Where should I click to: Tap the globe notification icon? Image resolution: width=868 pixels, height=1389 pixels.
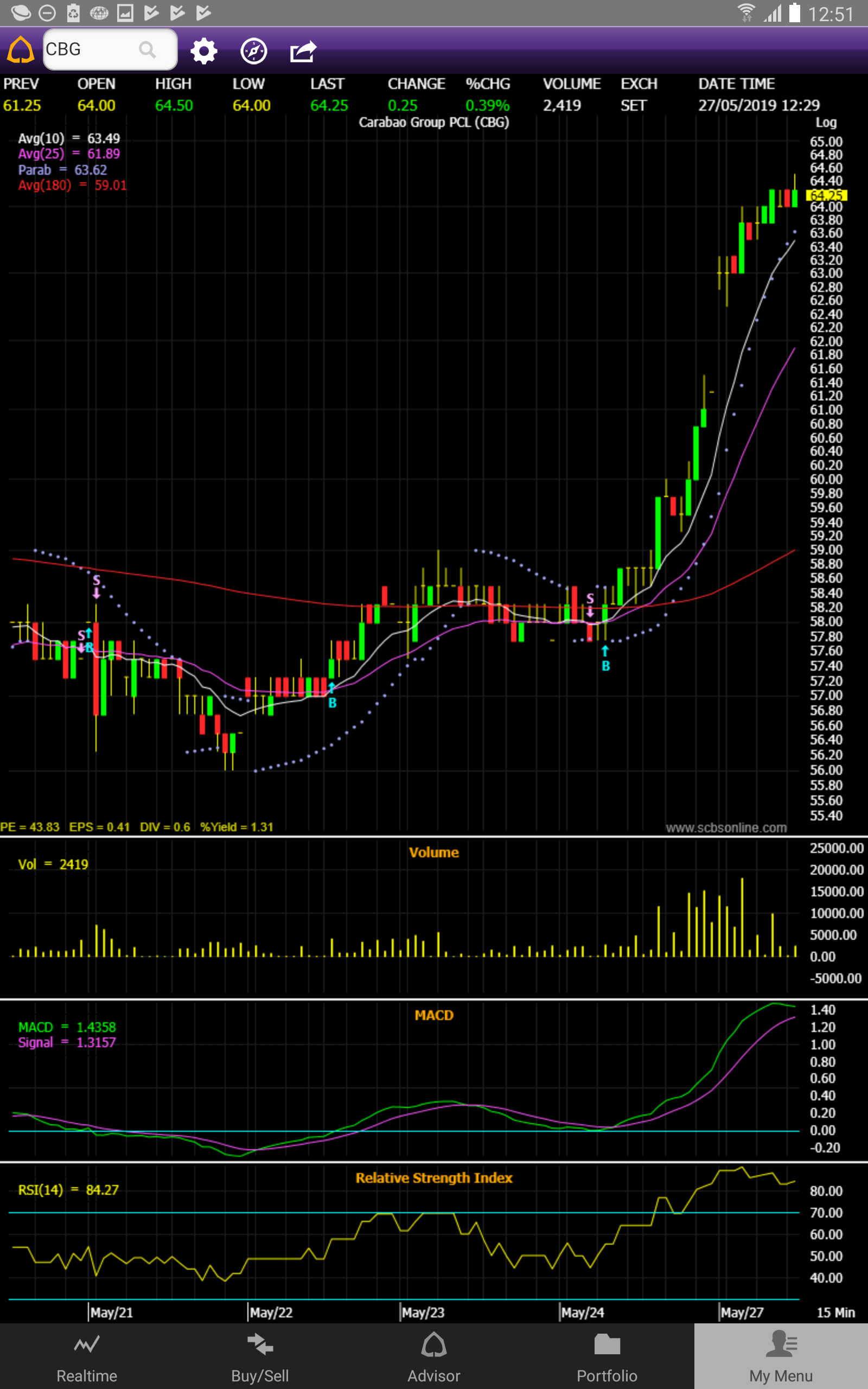pyautogui.click(x=99, y=12)
